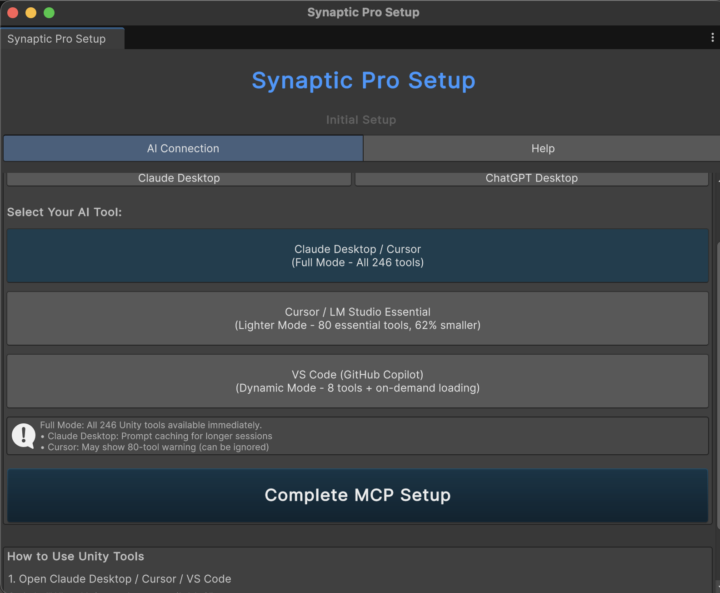This screenshot has width=720, height=593.
Task: Choose the ChatGPT Desktop button
Action: [531, 178]
